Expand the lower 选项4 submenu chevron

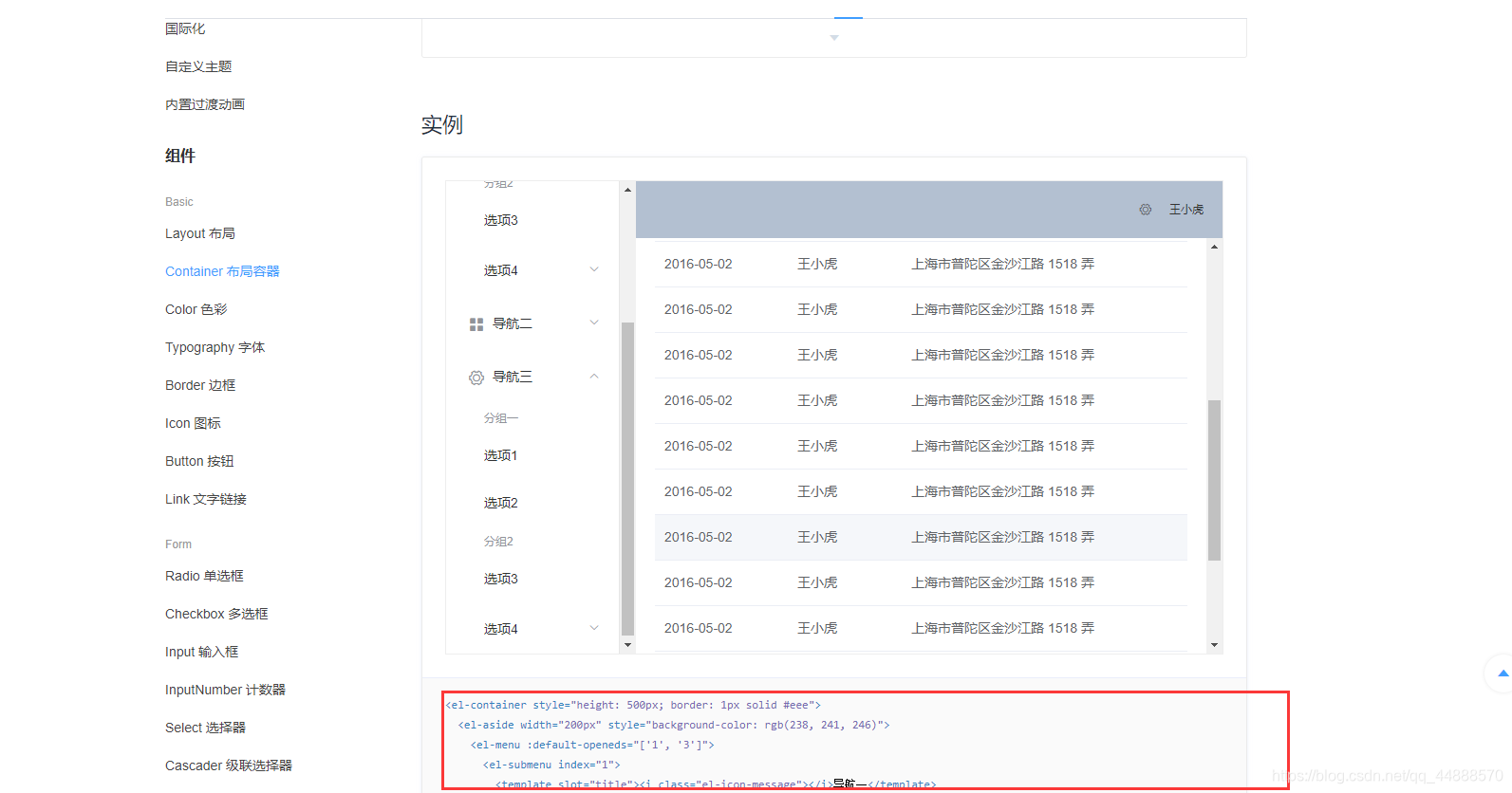(594, 627)
